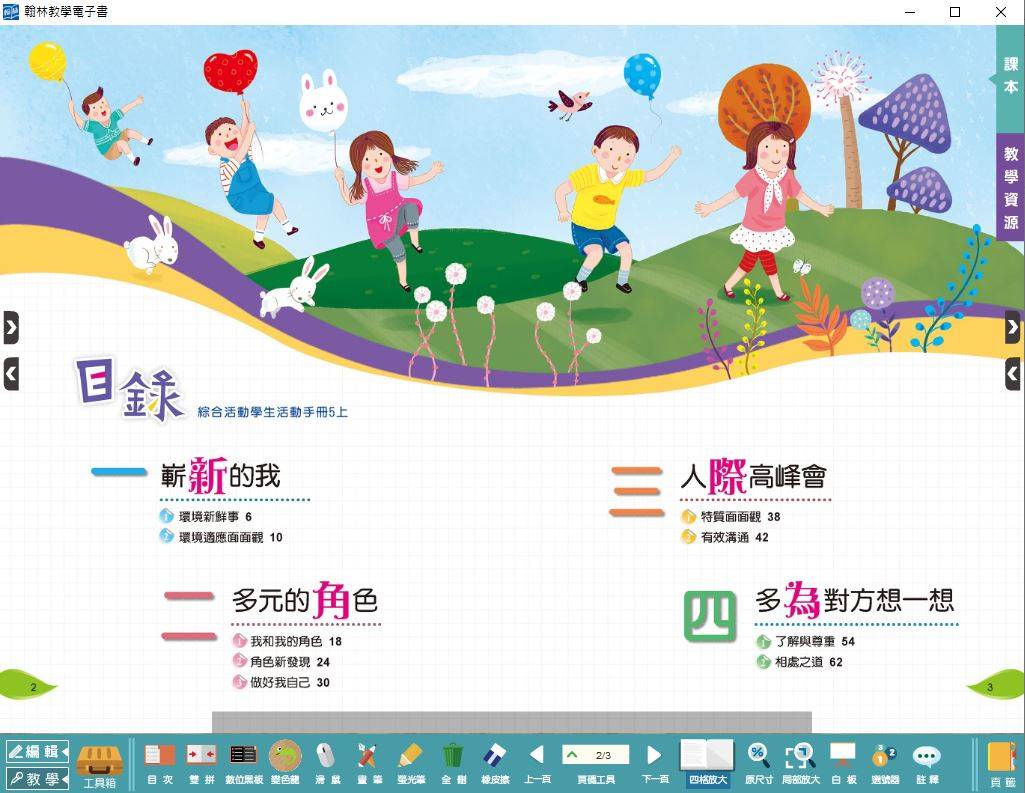1025x793 pixels.
Task: Click the page 2 green leaf marker
Action: pyautogui.click(x=28, y=686)
